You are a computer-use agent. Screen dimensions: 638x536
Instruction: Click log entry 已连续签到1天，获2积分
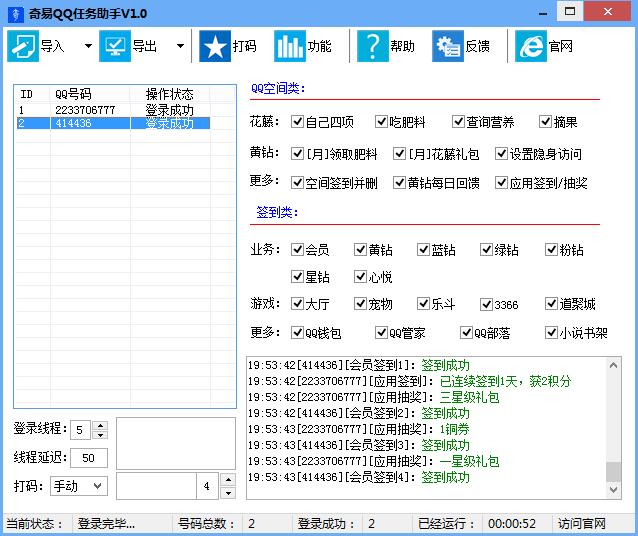point(409,381)
